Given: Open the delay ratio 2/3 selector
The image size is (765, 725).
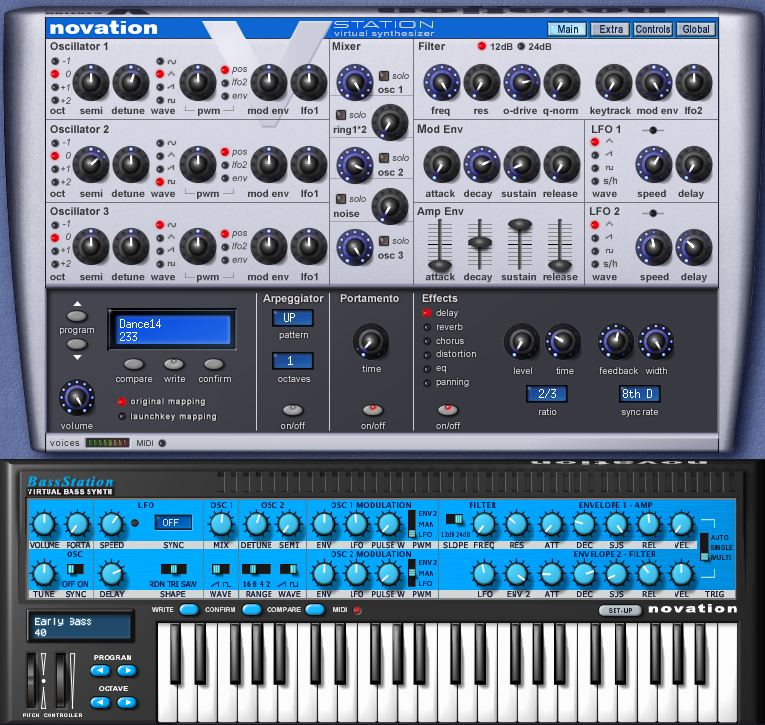Looking at the screenshot, I should tap(546, 394).
